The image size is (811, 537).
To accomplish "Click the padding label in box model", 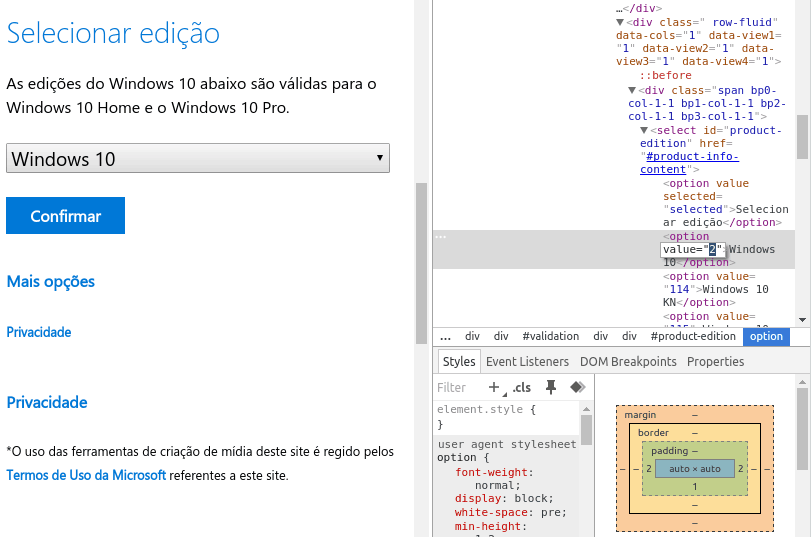I will click(669, 451).
